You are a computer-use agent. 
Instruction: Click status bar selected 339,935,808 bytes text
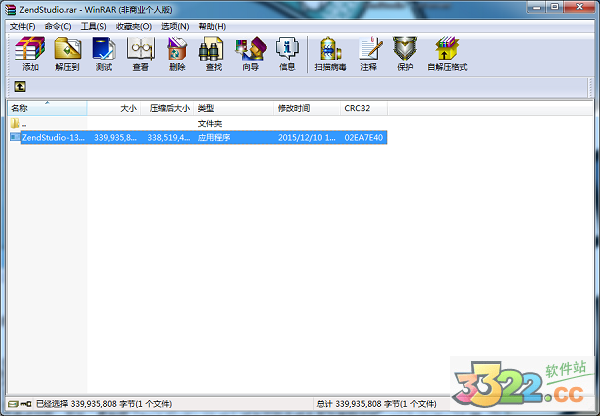tap(104, 404)
